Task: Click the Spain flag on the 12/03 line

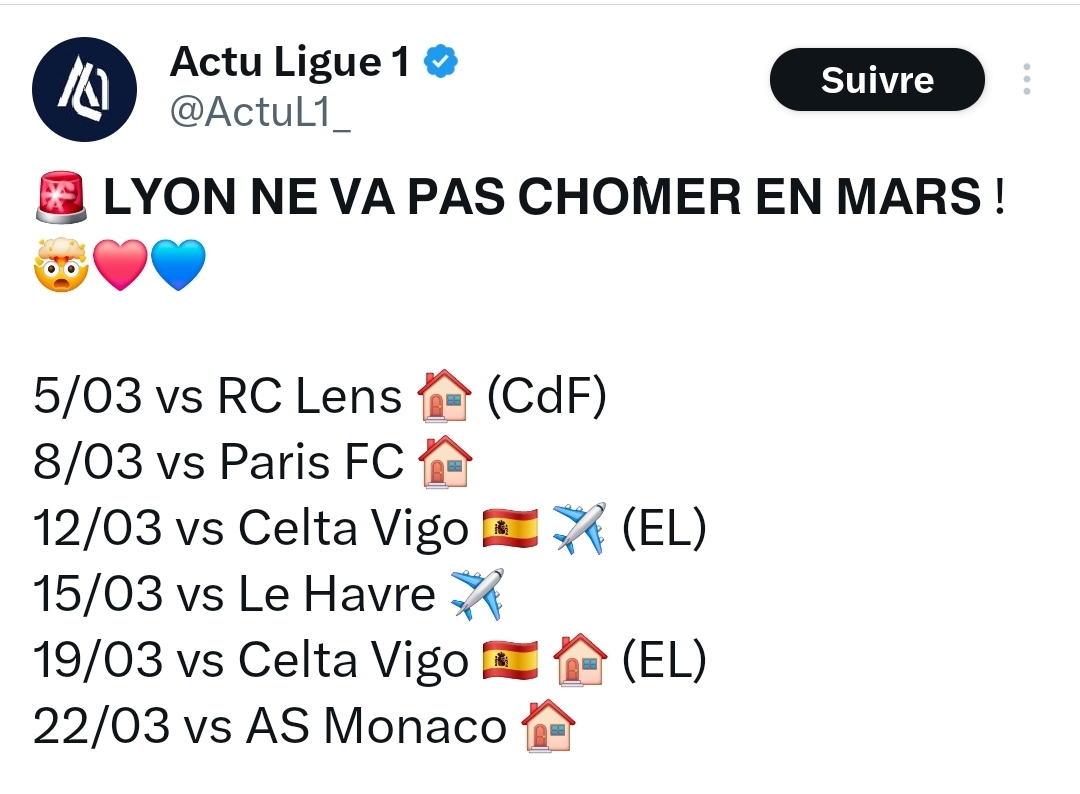Action: tap(510, 528)
